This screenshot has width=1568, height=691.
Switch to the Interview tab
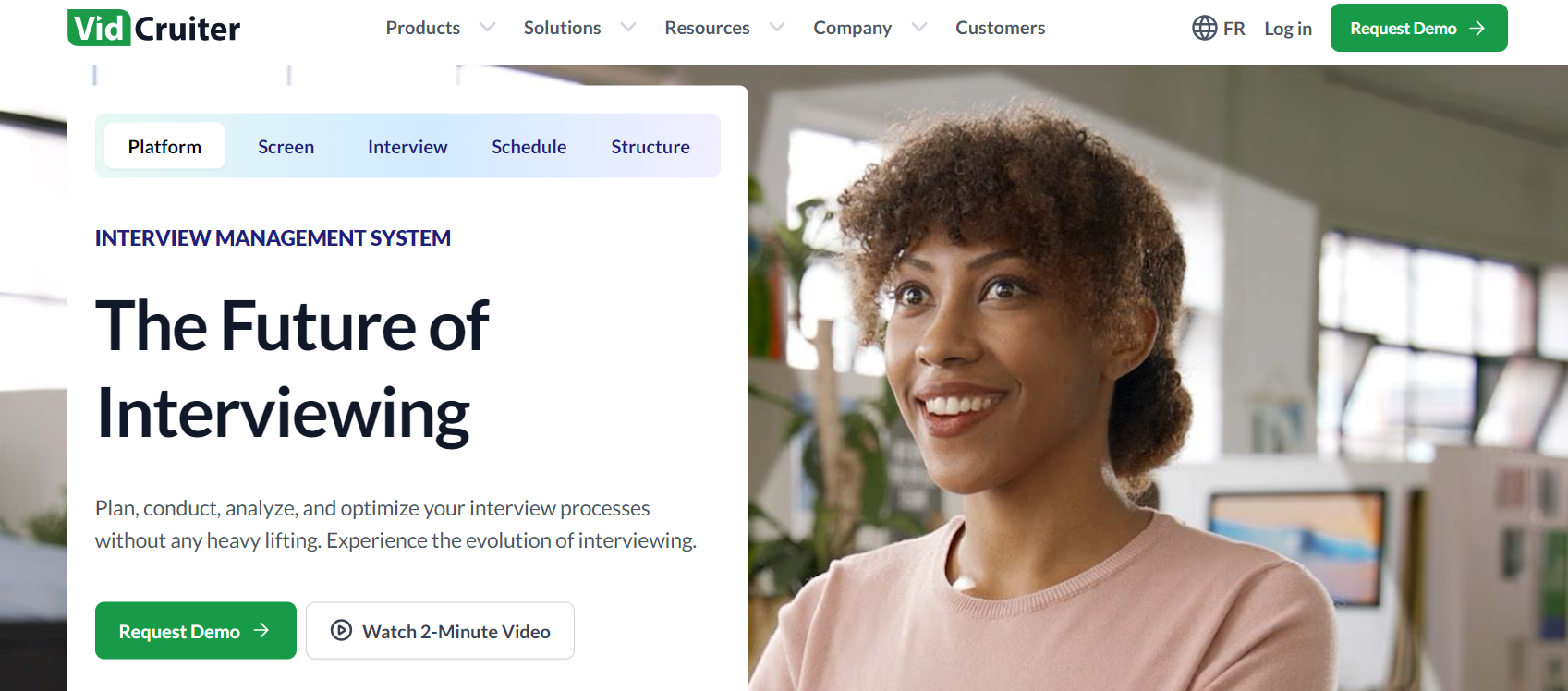click(407, 146)
